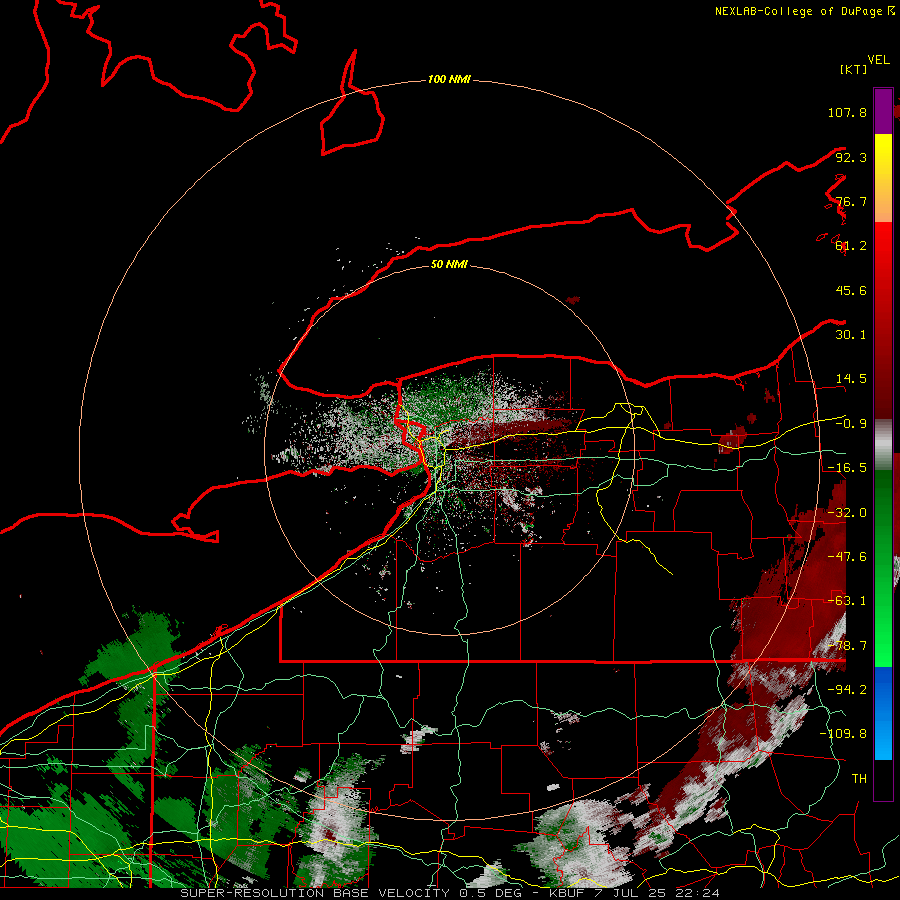Click the "50 NMI" range ring label

click(449, 264)
